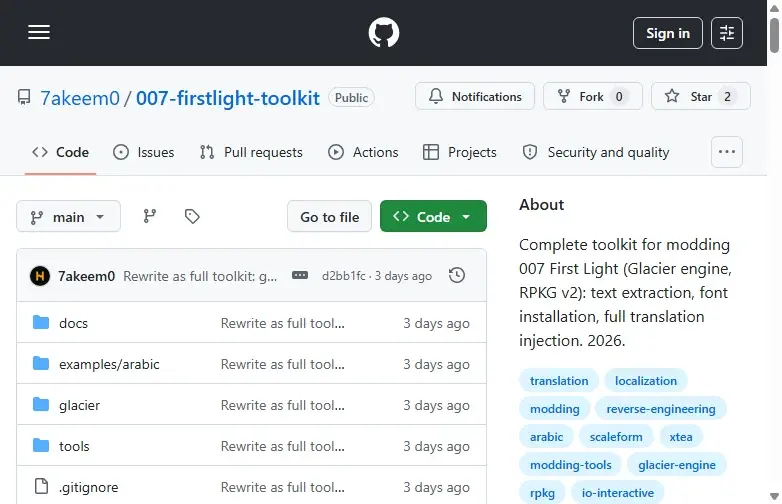The width and height of the screenshot is (782, 504).
Task: Click the docs folder icon
Action: pos(41,323)
